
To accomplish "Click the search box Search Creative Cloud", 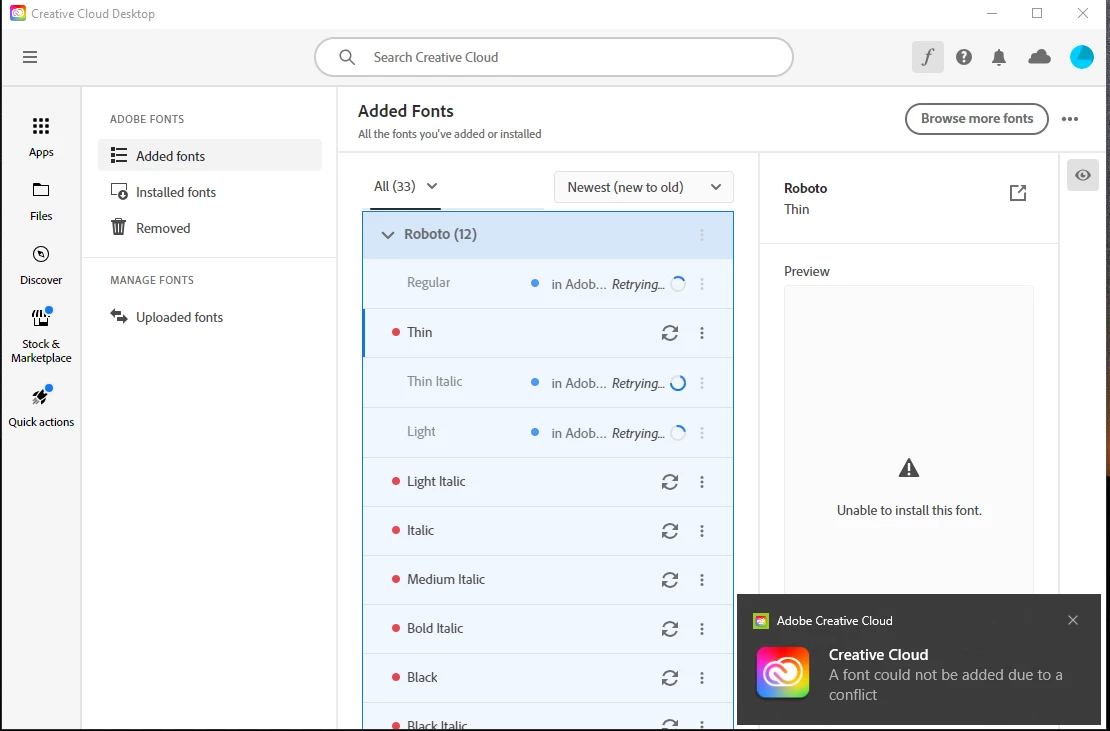I will tap(554, 57).
